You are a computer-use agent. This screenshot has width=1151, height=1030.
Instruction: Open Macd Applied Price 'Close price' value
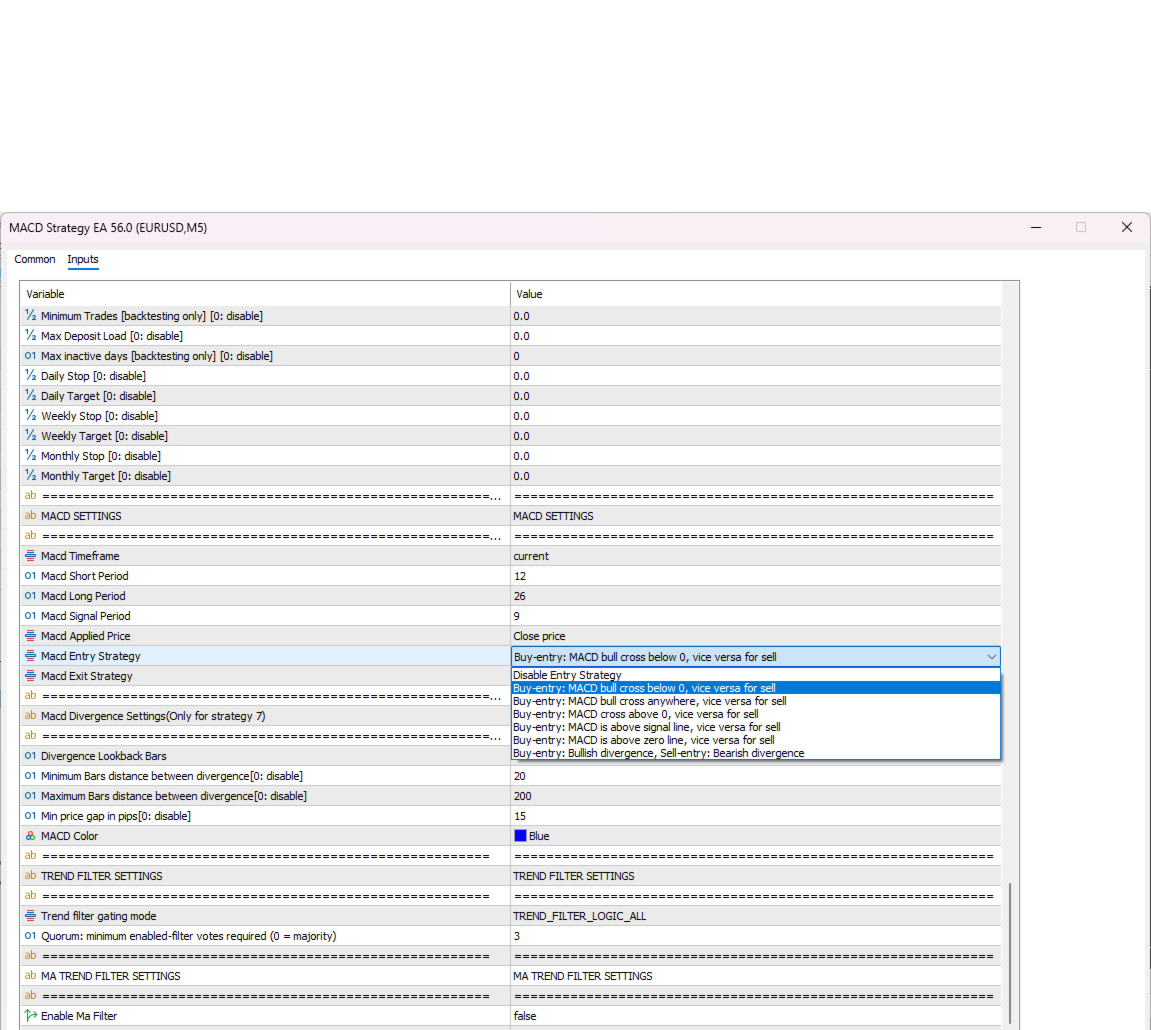tap(755, 636)
